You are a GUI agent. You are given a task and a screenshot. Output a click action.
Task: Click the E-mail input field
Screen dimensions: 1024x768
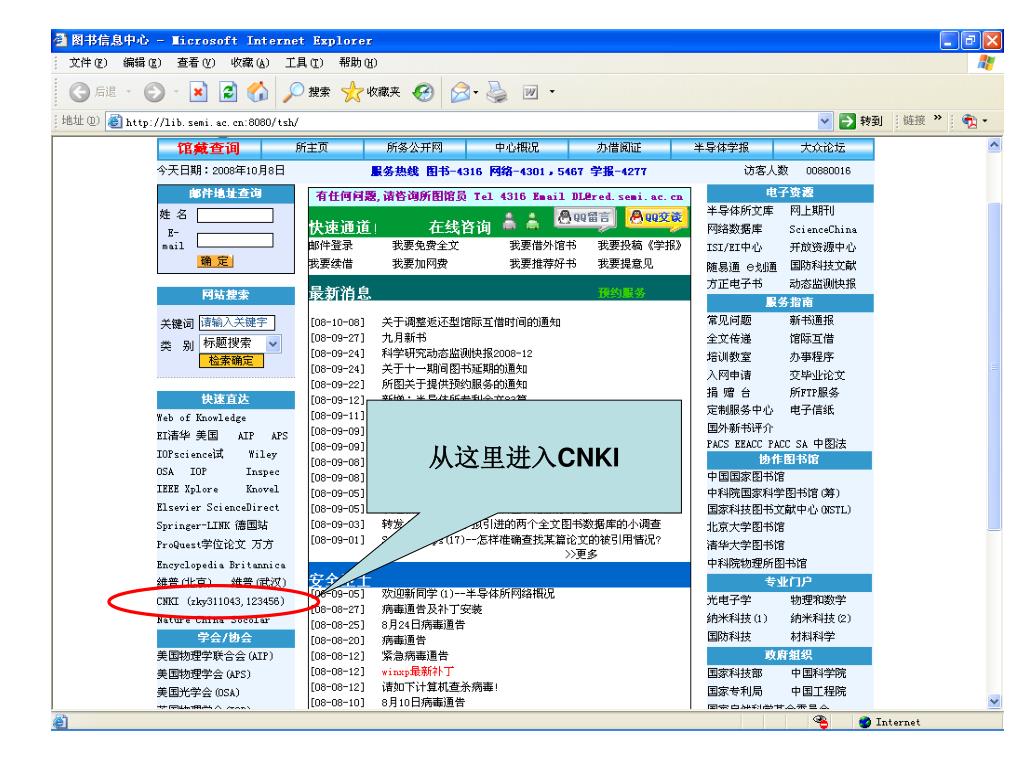[x=235, y=240]
